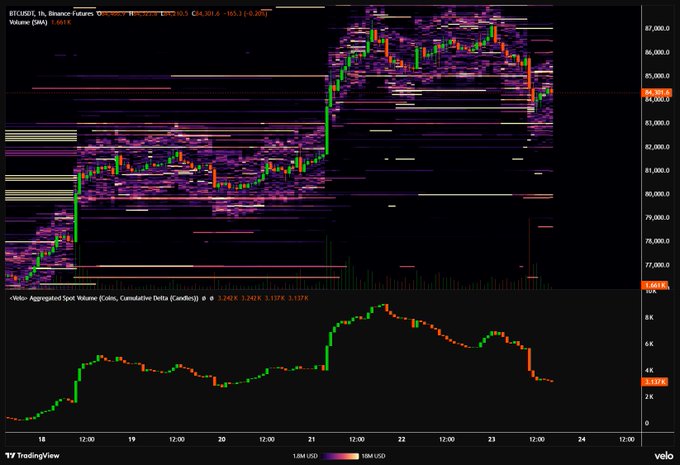
Task: Click the 85,000.0 price axis label
Action: [x=657, y=76]
